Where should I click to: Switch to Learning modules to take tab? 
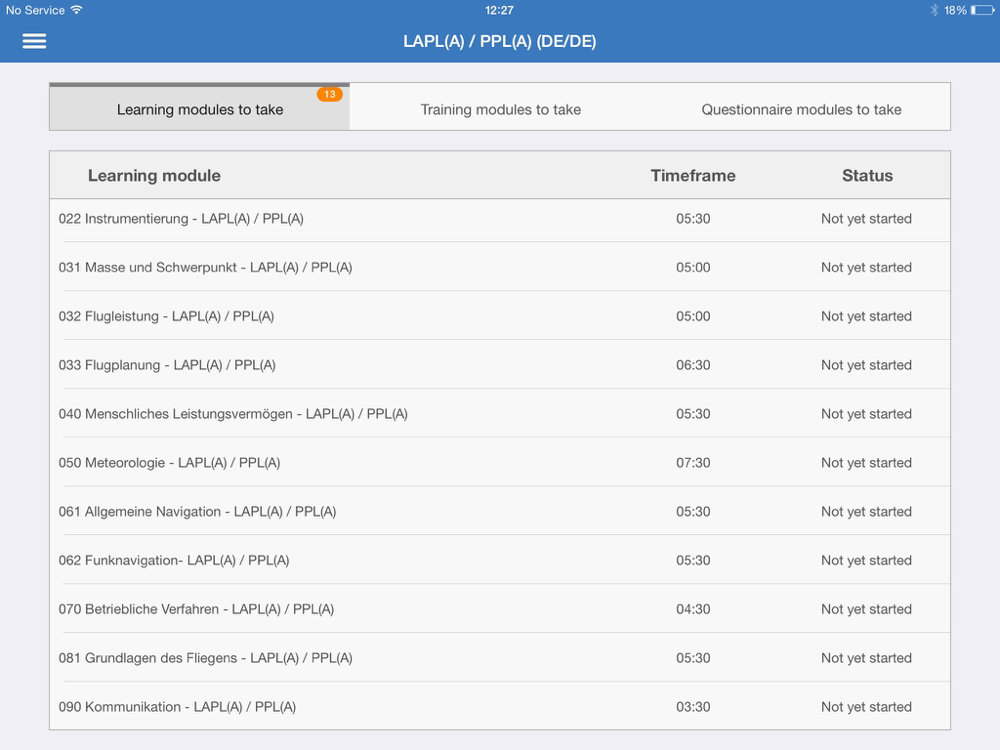(200, 109)
